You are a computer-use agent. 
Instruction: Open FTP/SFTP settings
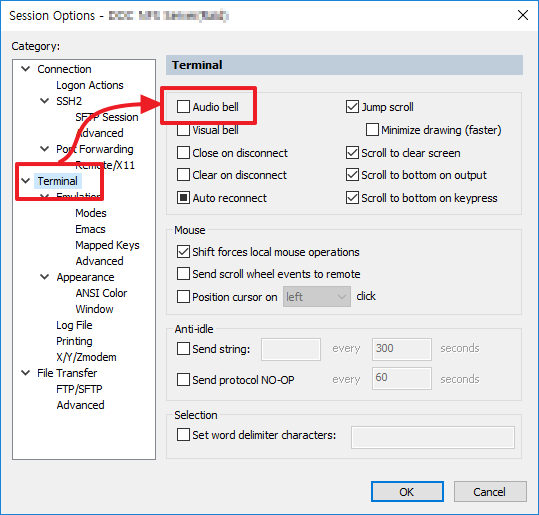pyautogui.click(x=79, y=389)
